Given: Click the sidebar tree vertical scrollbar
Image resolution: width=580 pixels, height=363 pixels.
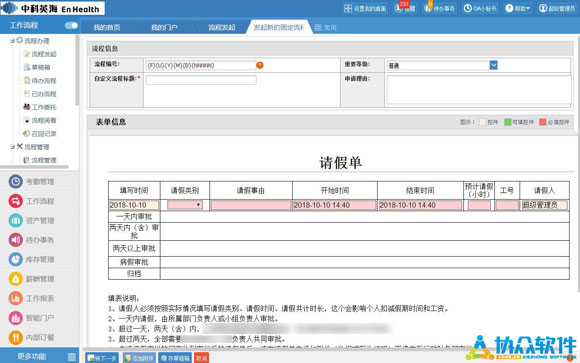Looking at the screenshot, I should 77,70.
